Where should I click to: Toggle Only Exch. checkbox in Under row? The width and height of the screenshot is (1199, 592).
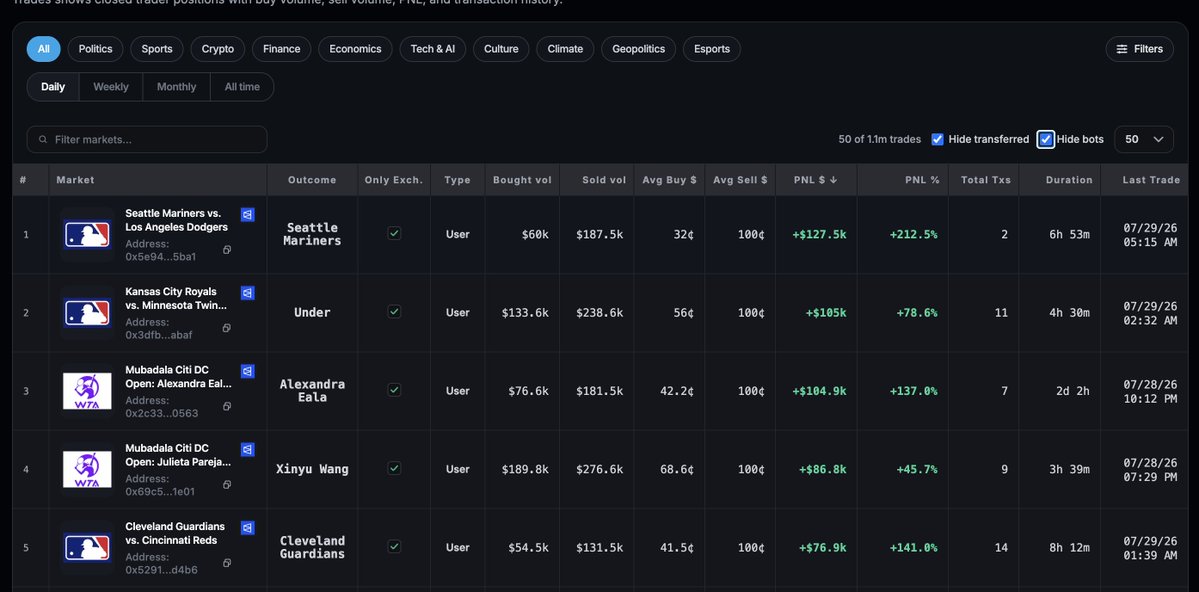pos(394,311)
